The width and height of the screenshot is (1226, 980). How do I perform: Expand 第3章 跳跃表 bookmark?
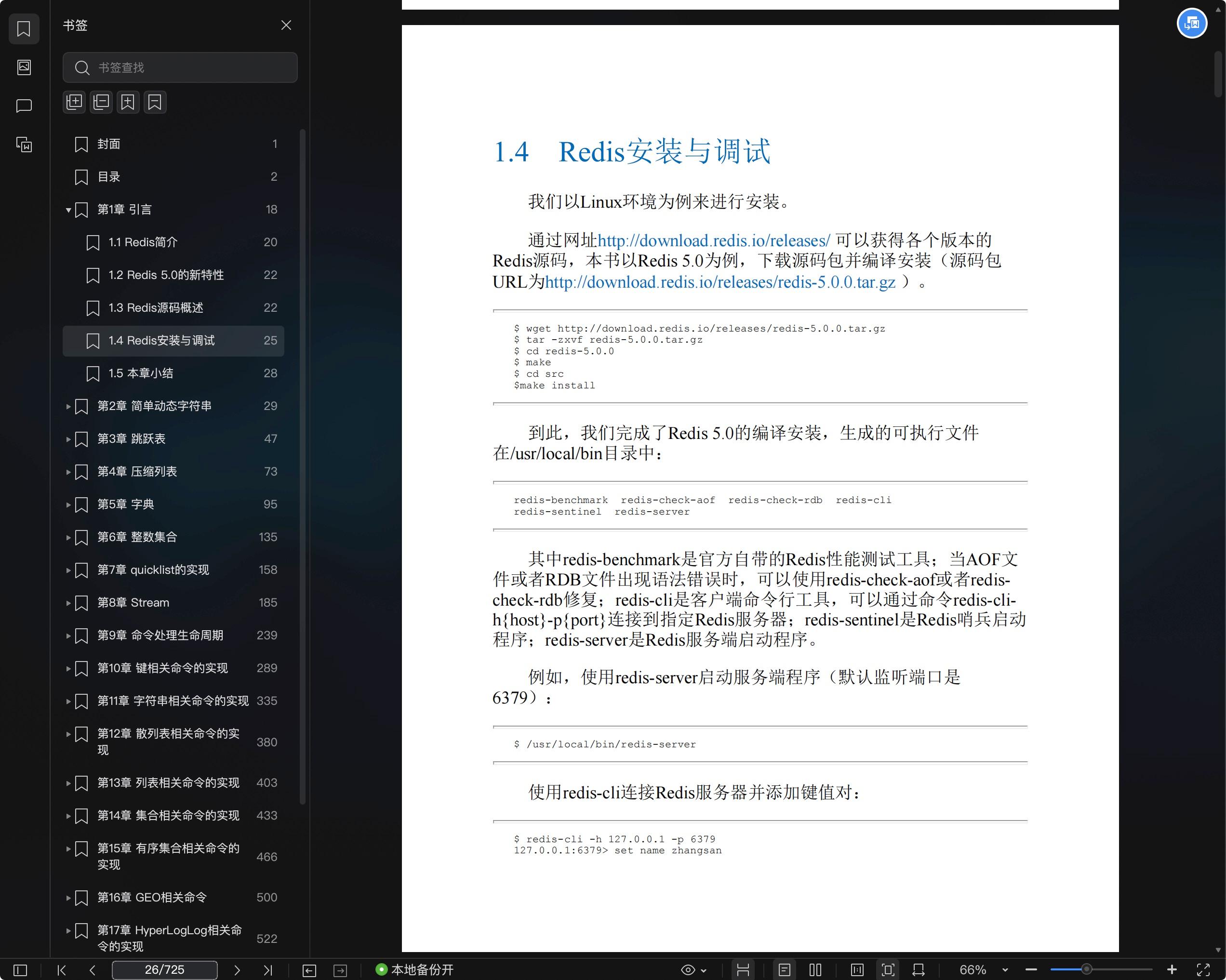[x=68, y=439]
